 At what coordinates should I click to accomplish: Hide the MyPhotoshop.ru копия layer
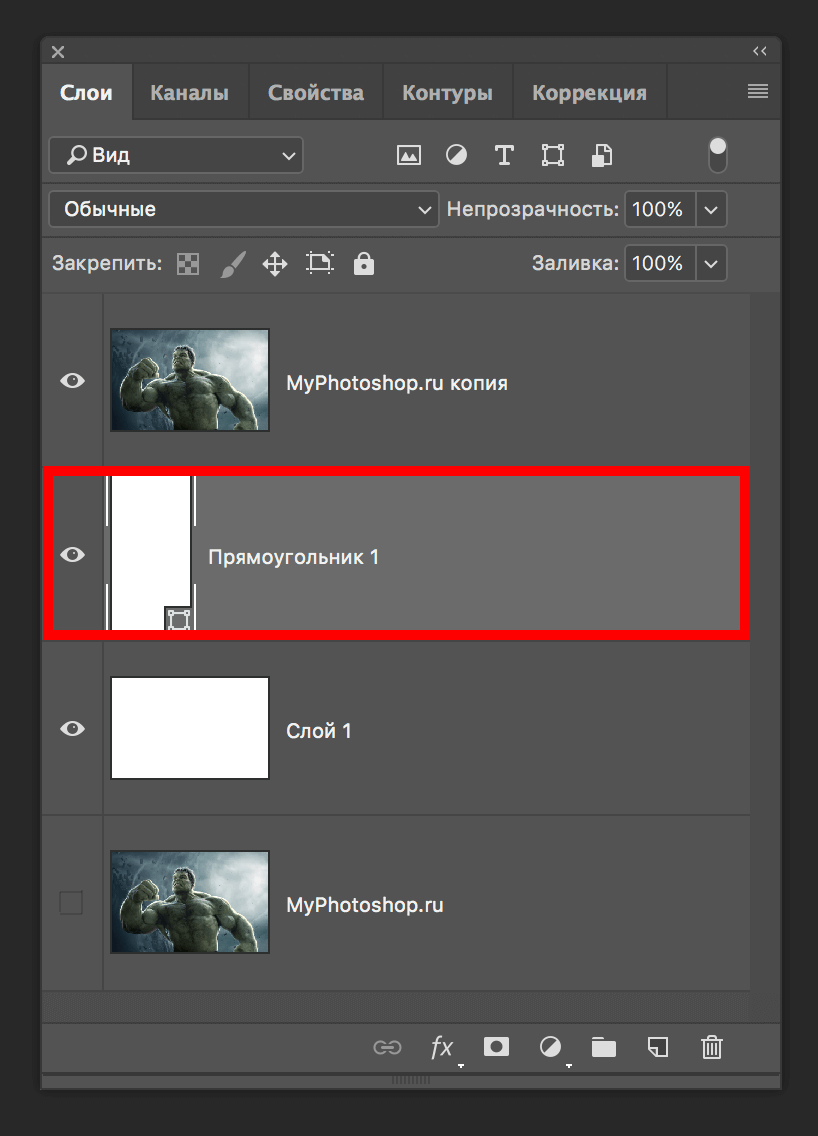pos(72,381)
